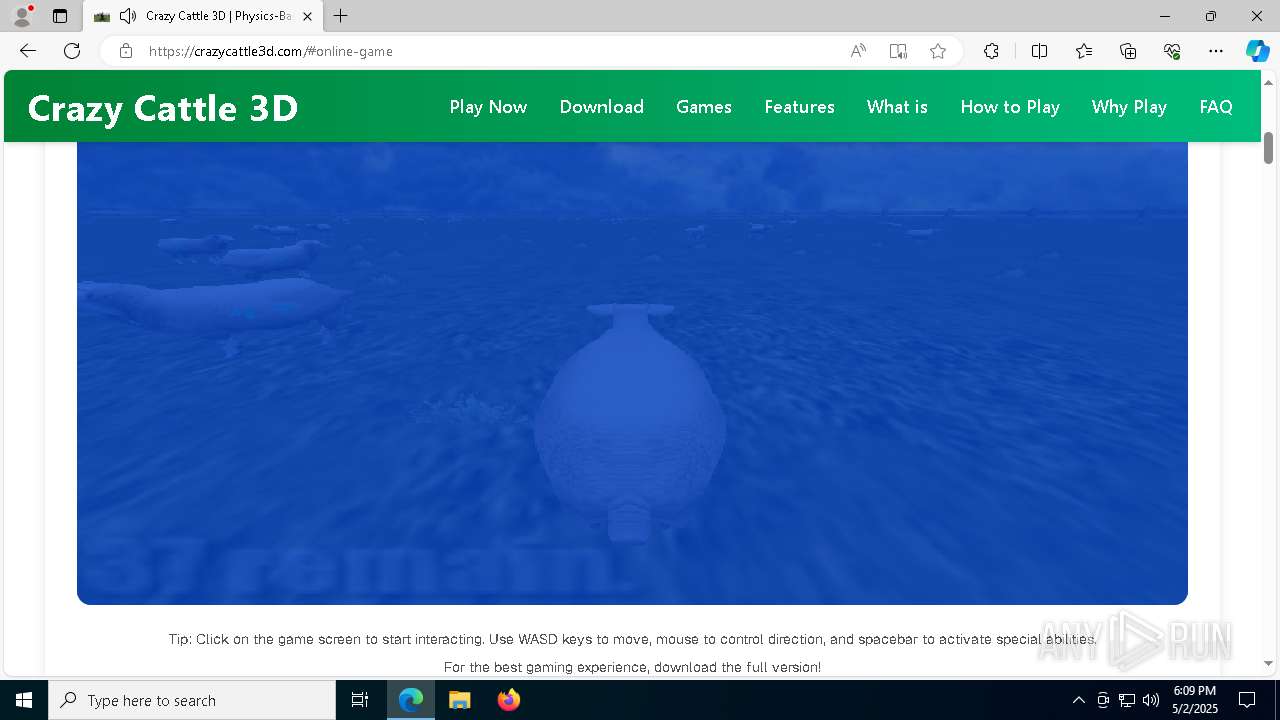The image size is (1280, 720).
Task: Launch Firefox from the taskbar
Action: click(x=508, y=700)
